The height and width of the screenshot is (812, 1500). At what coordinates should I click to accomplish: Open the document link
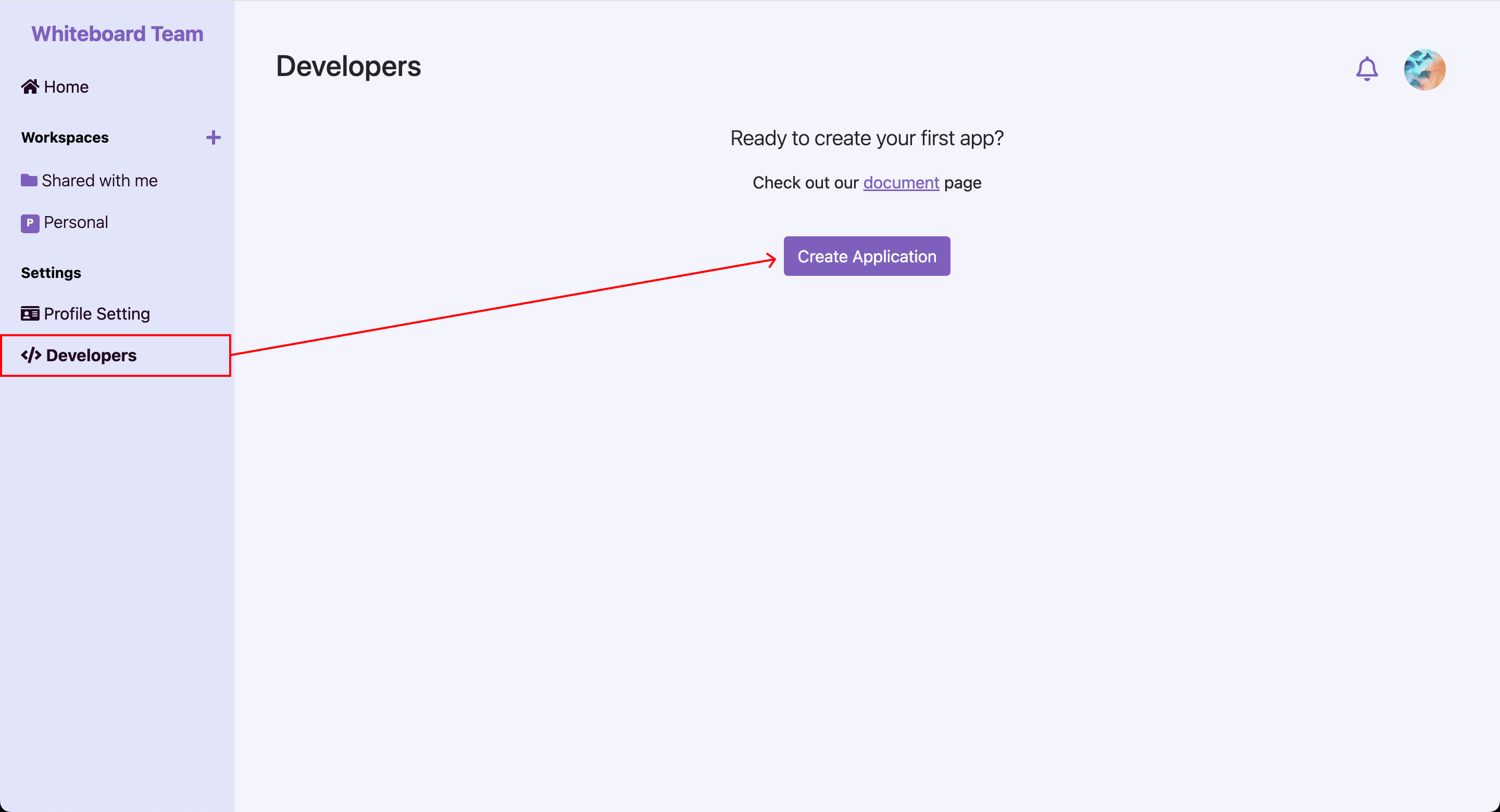tap(900, 183)
